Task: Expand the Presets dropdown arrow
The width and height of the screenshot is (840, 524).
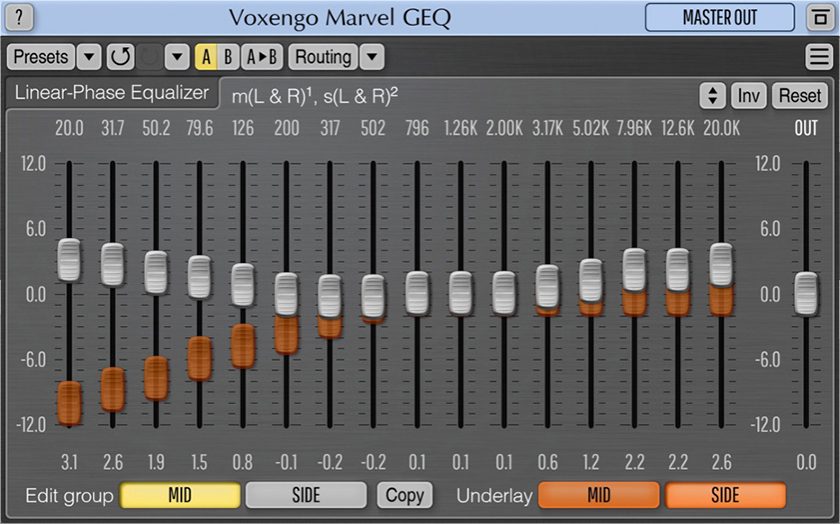Action: (89, 57)
